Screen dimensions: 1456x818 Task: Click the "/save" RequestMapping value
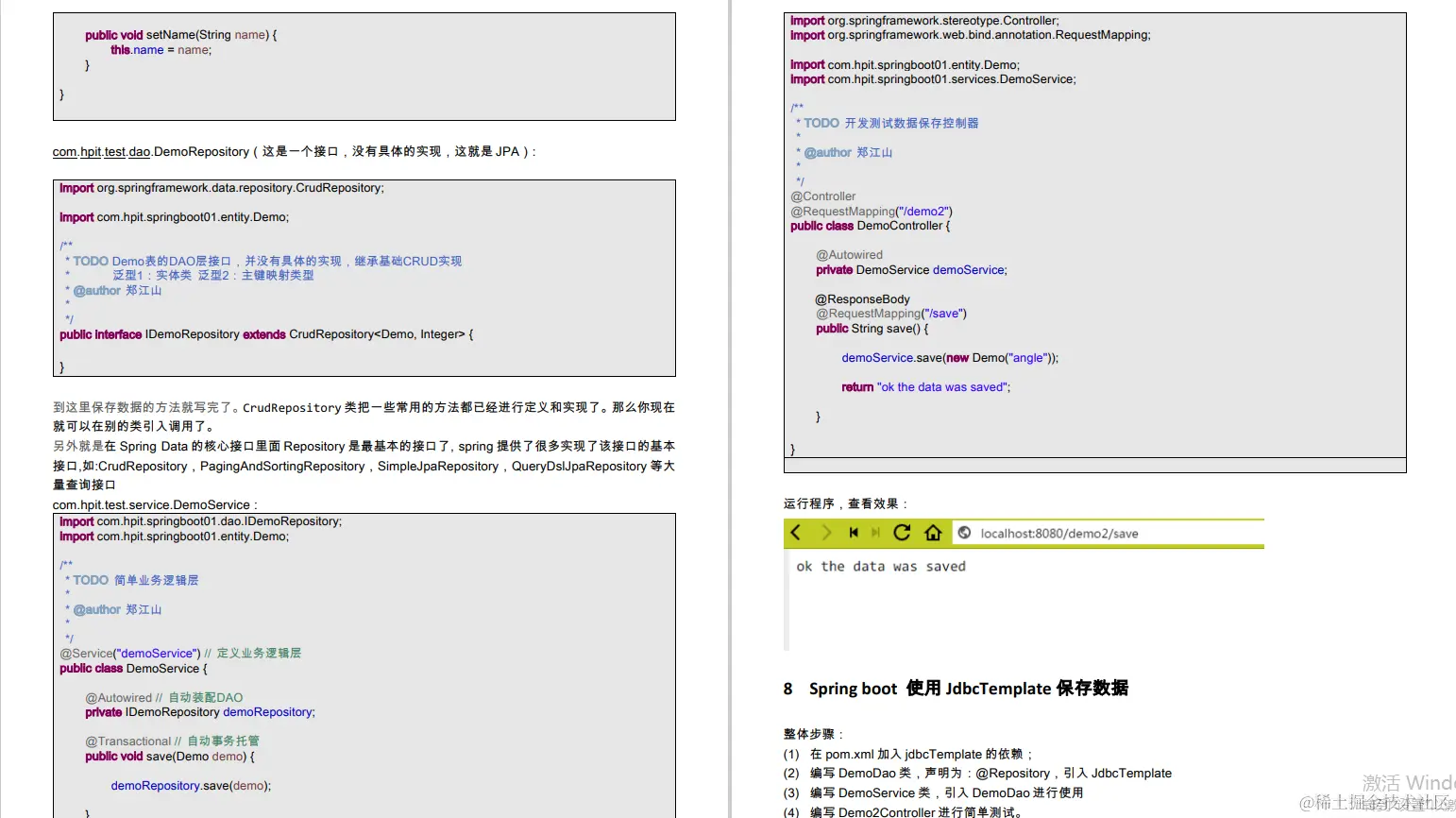tap(943, 313)
